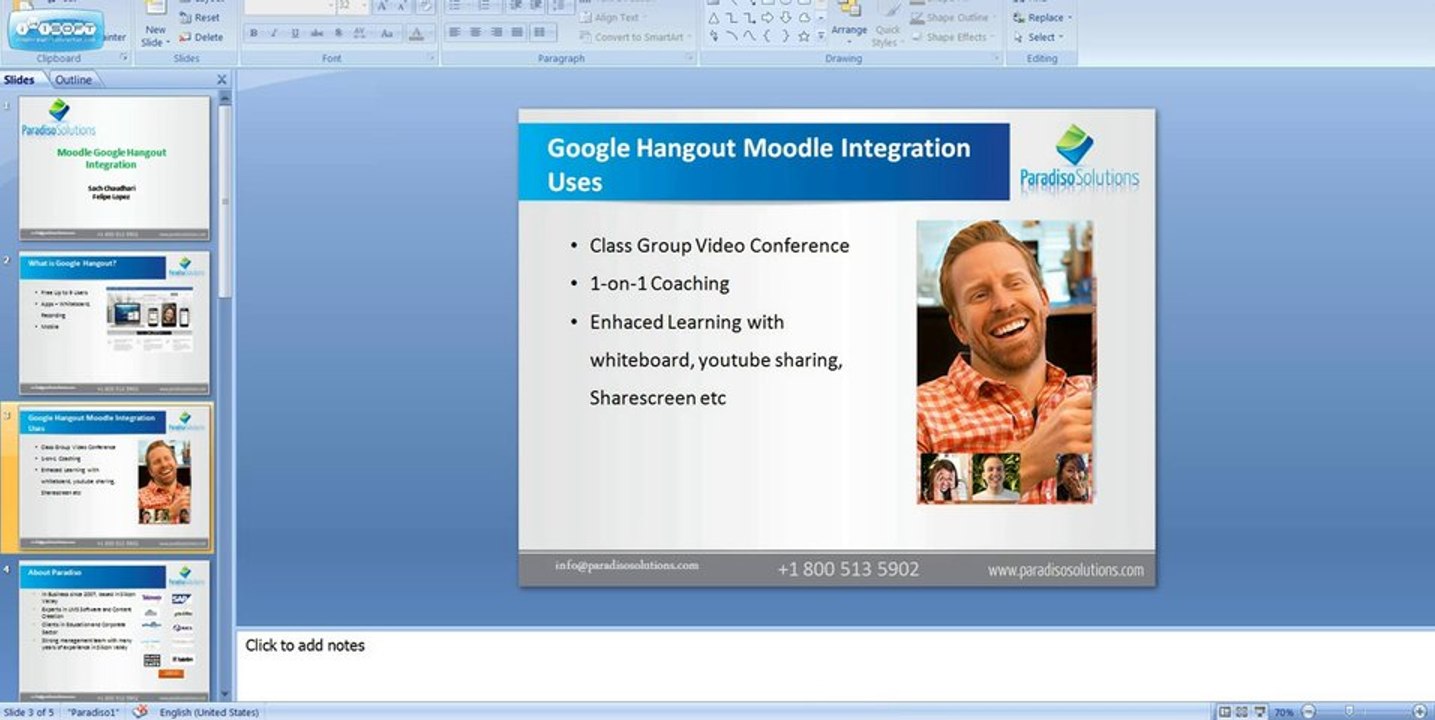Apply text shadow formatting
This screenshot has height=720, width=1435.
[338, 33]
